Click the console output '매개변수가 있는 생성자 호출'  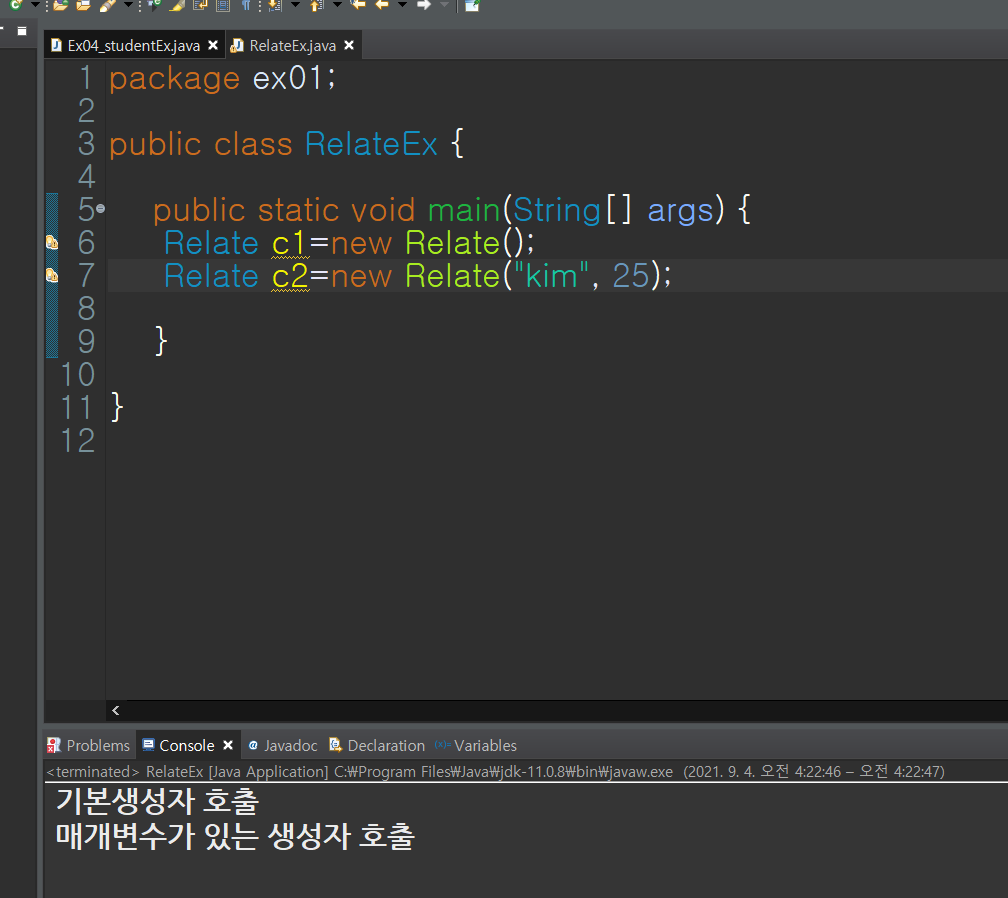(x=235, y=836)
